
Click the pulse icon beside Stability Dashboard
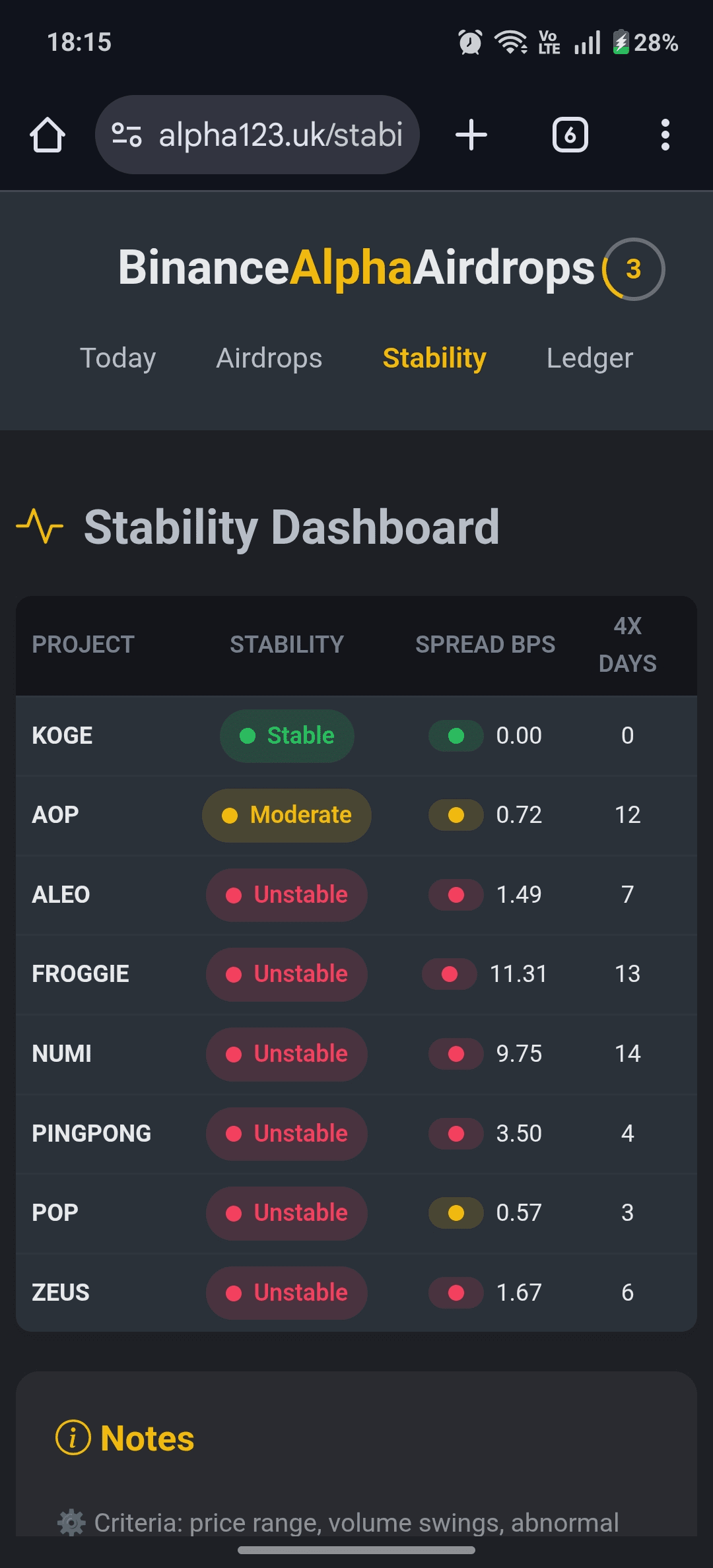[40, 526]
